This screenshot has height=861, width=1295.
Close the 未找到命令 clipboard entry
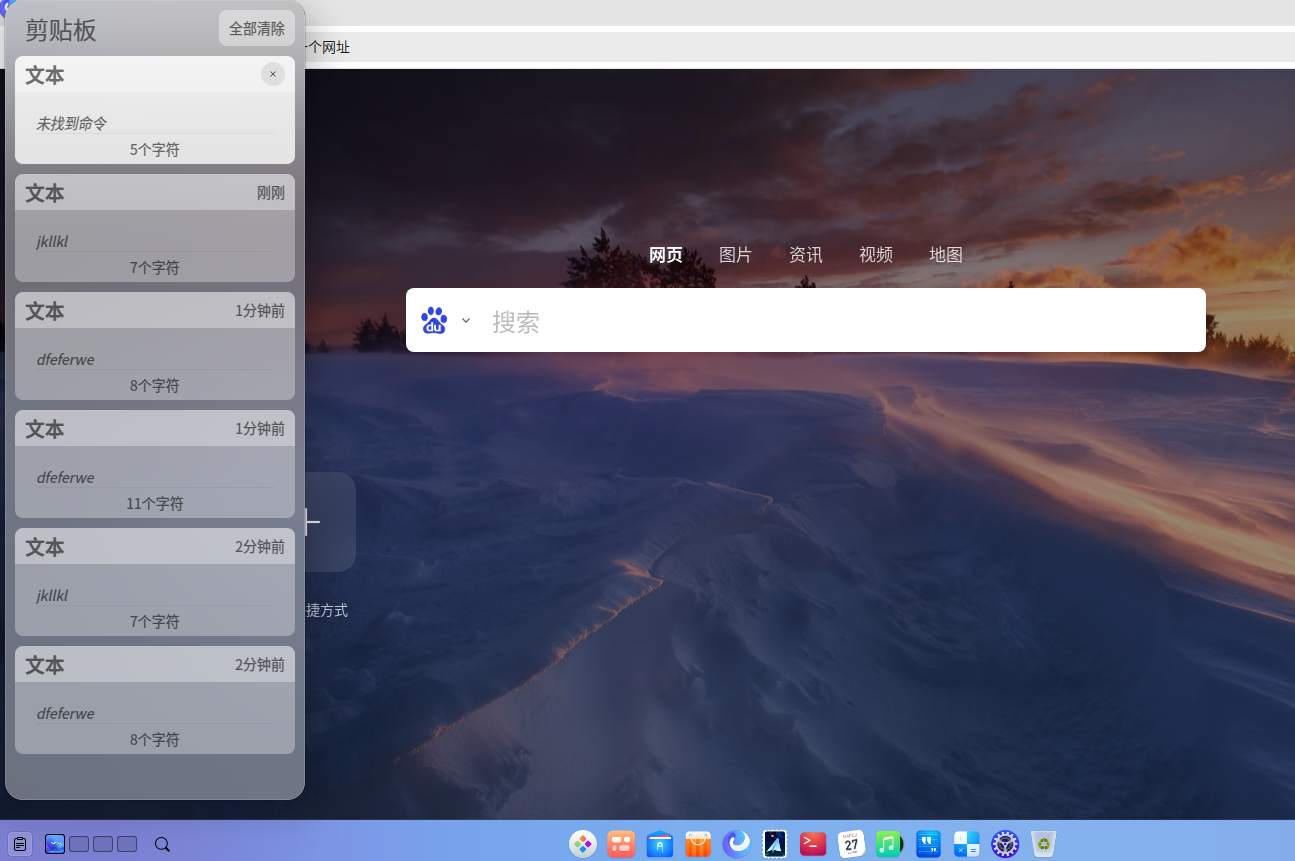[x=273, y=74]
